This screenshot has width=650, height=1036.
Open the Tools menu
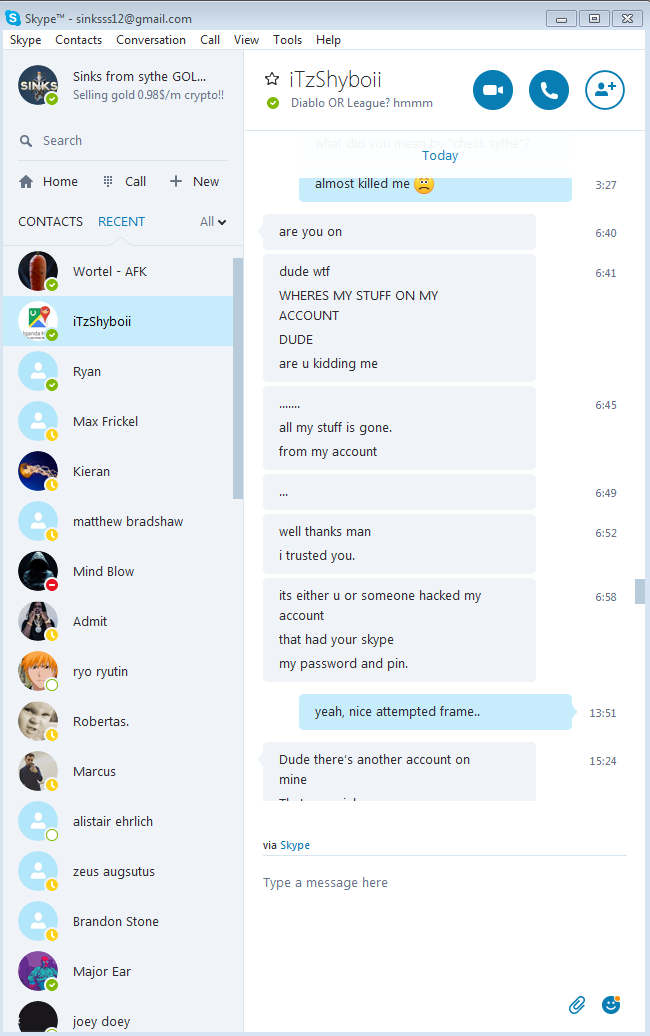click(x=287, y=40)
